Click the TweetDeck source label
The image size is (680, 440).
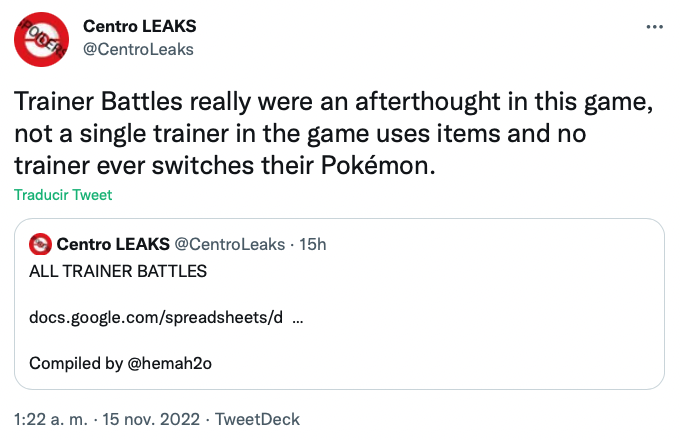click(x=258, y=419)
